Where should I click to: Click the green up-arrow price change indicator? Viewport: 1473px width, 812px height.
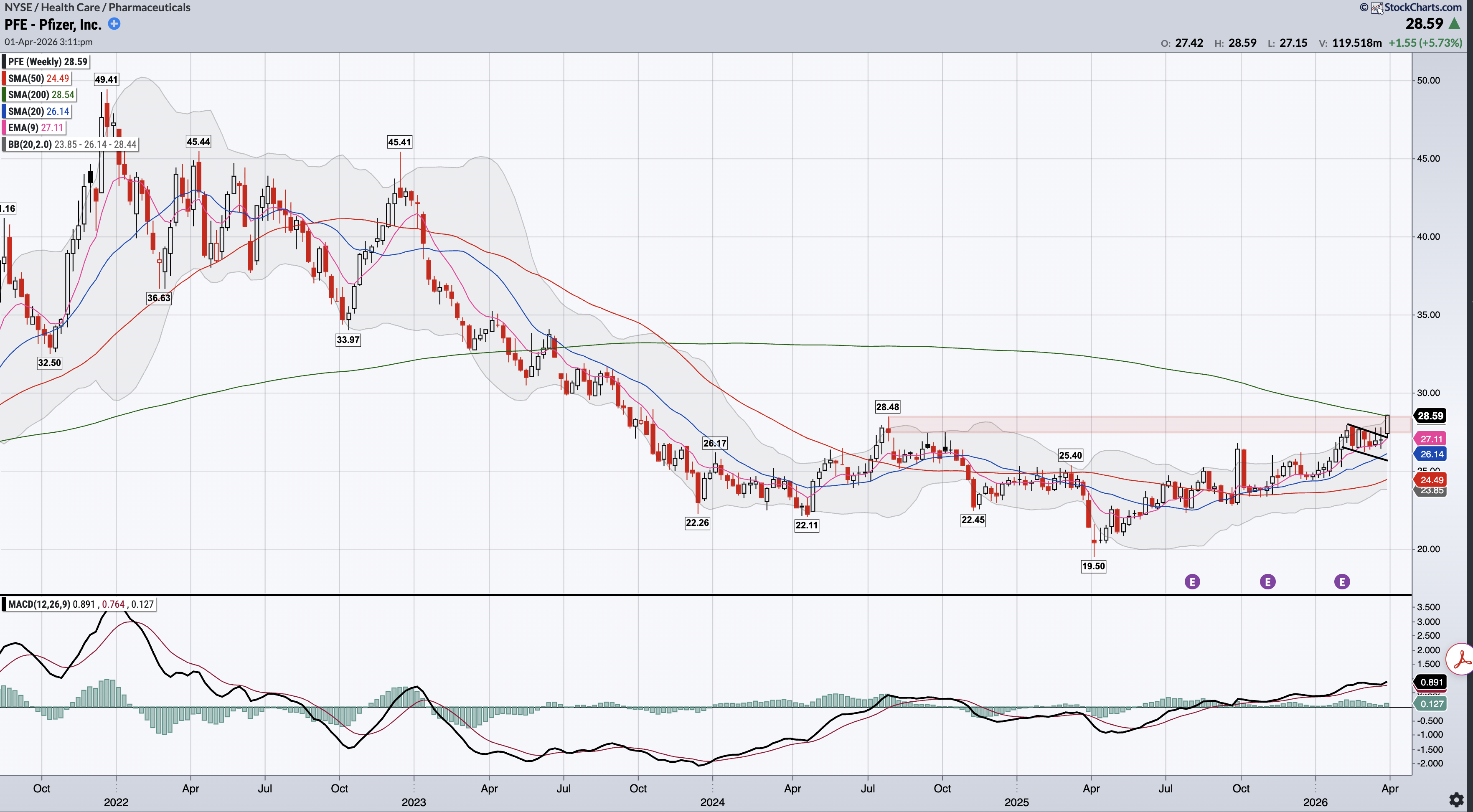pyautogui.click(x=1455, y=23)
